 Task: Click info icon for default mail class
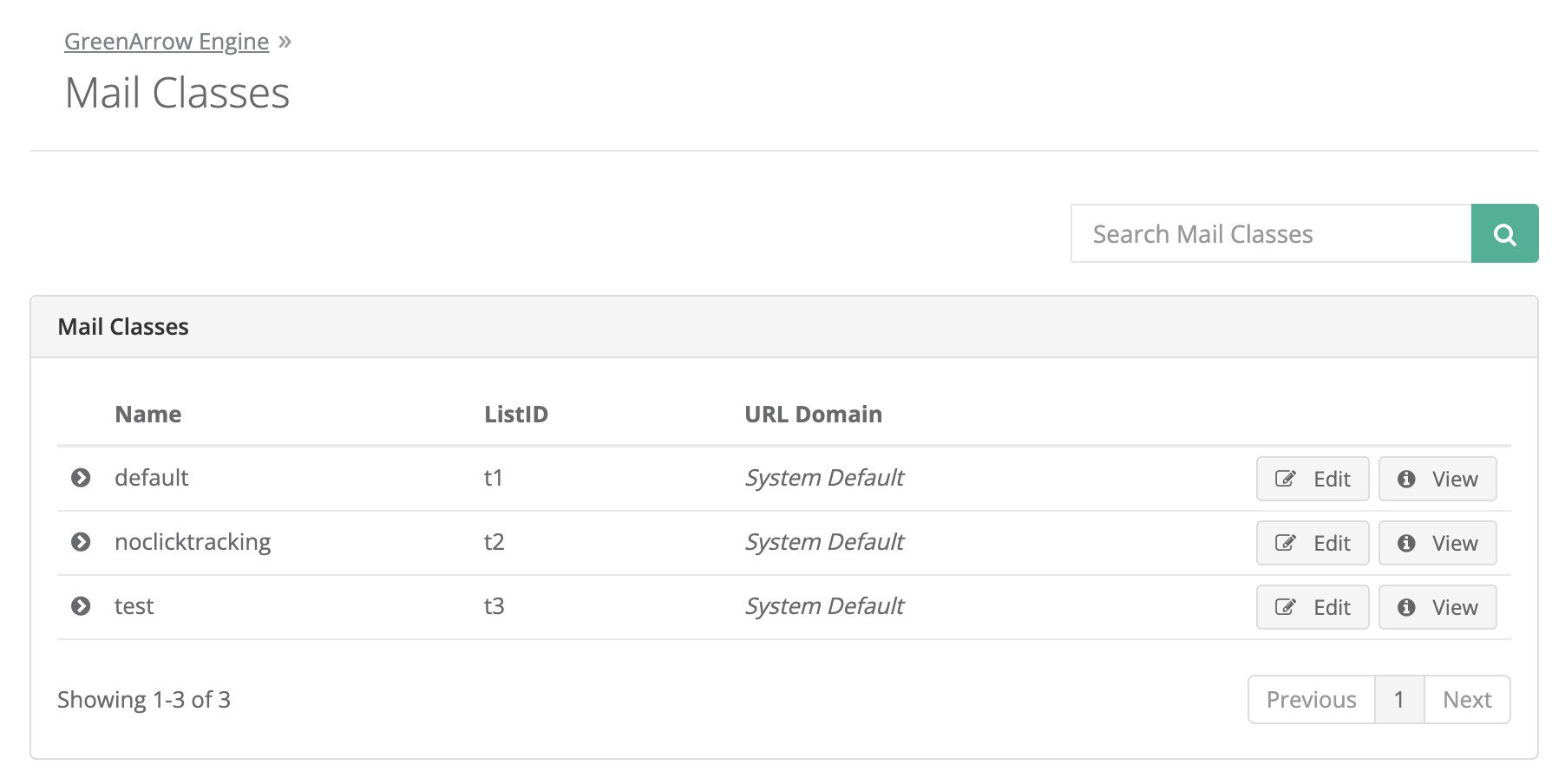[x=1406, y=479]
